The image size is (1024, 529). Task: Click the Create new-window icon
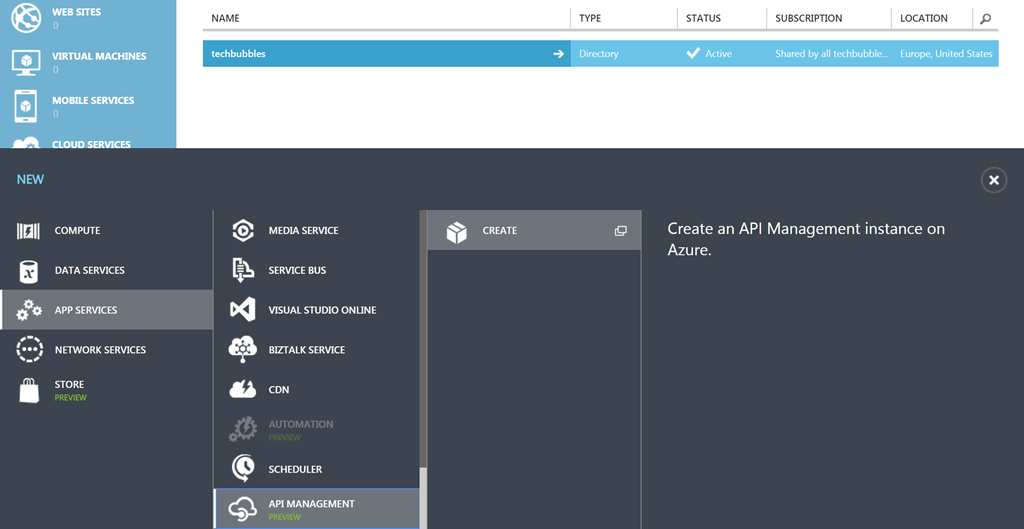620,231
